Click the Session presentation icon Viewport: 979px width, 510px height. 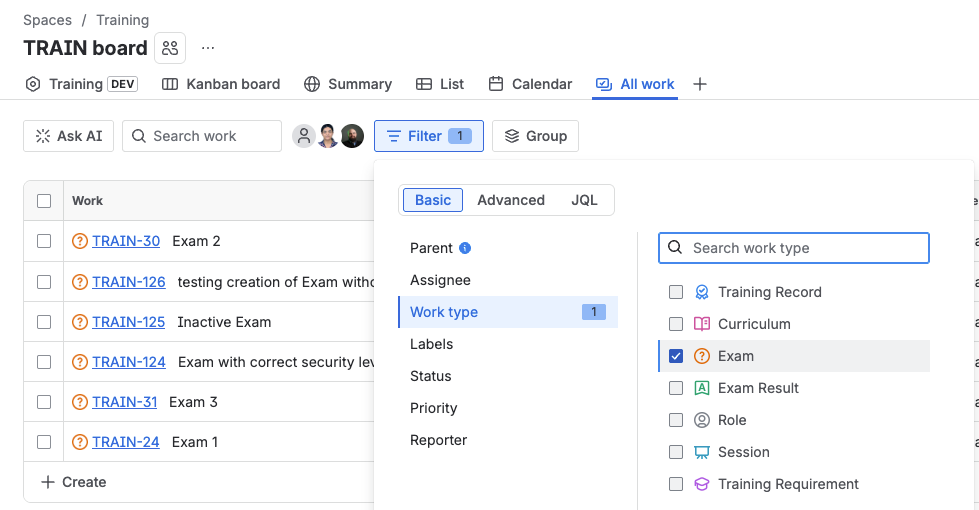click(702, 452)
